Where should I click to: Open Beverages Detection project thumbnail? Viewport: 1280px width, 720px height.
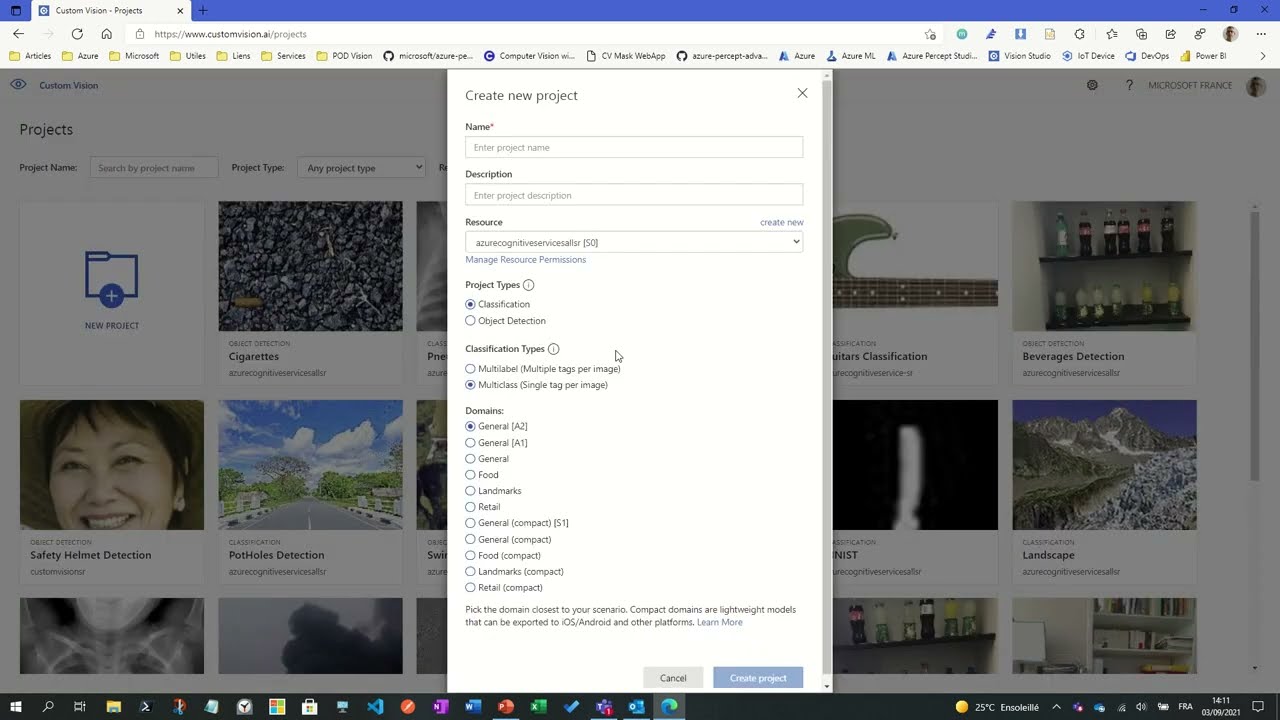1104,266
